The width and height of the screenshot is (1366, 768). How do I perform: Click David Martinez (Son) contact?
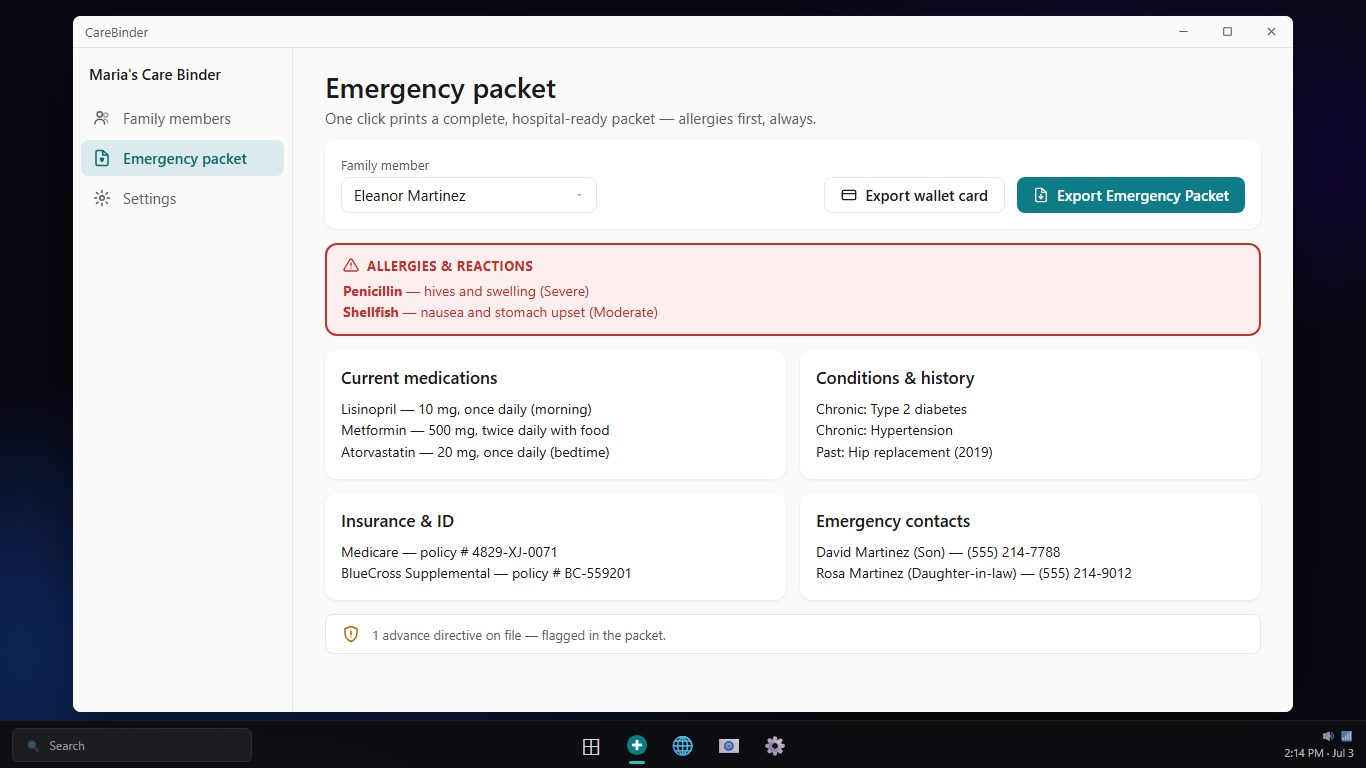click(938, 552)
